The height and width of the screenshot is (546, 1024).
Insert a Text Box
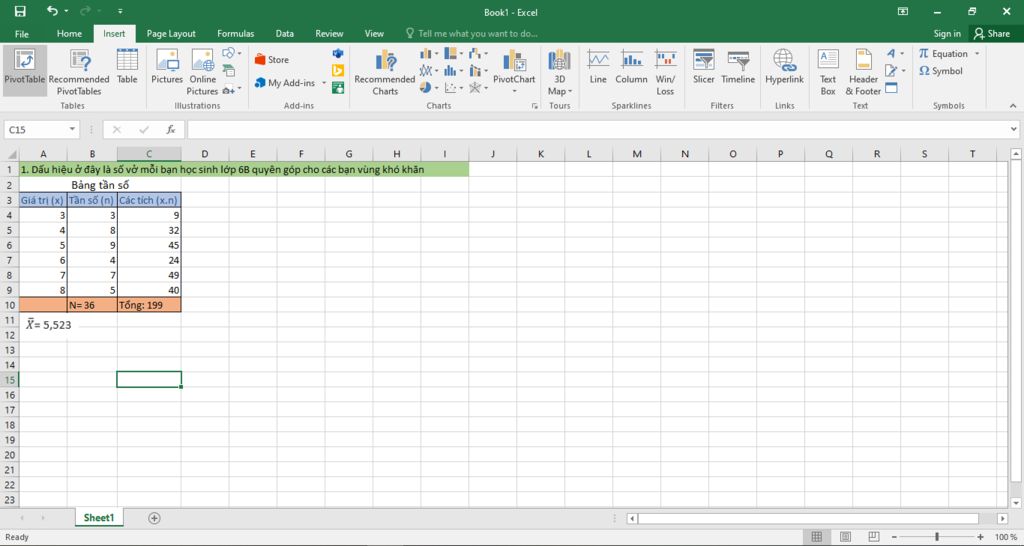click(828, 72)
